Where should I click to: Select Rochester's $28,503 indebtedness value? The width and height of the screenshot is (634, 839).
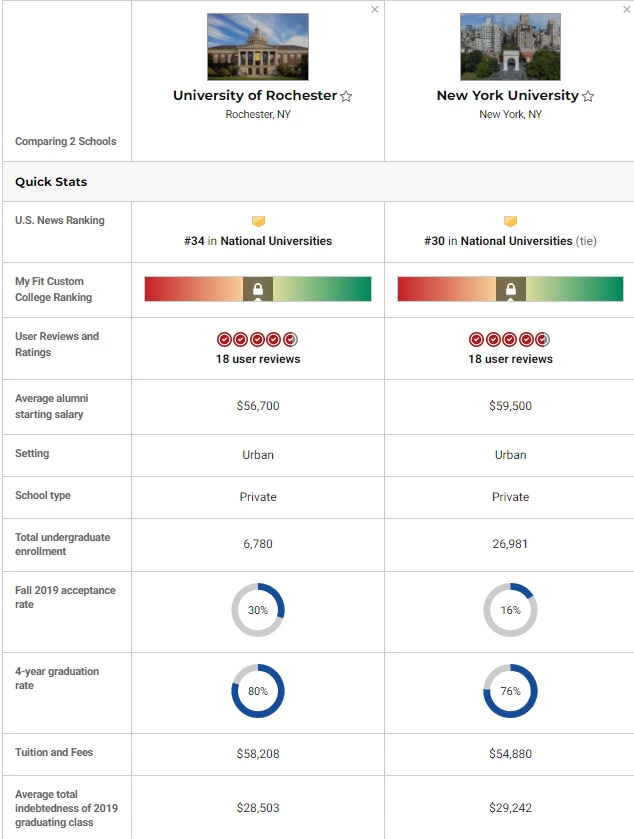point(258,808)
